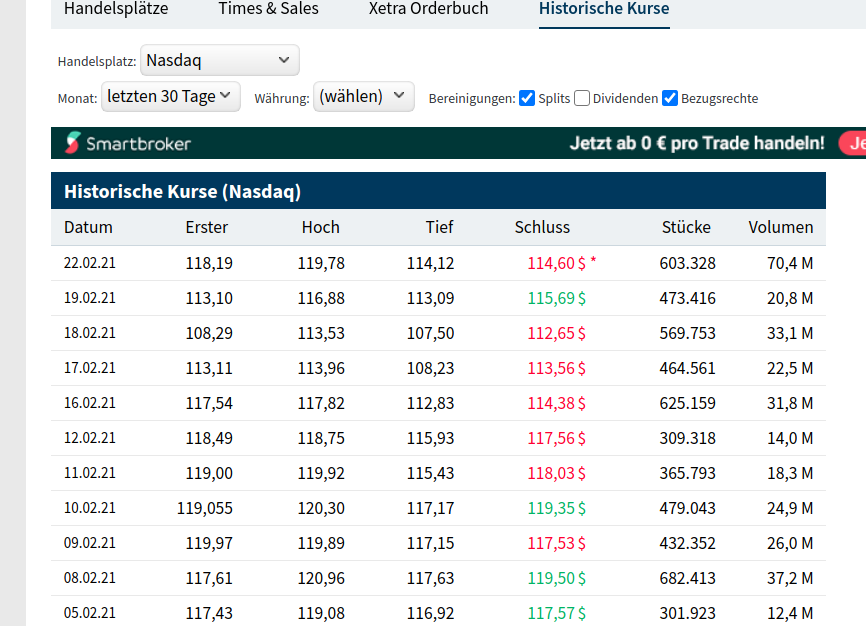Click closing price 112,65 $
866x626 pixels.
557,333
